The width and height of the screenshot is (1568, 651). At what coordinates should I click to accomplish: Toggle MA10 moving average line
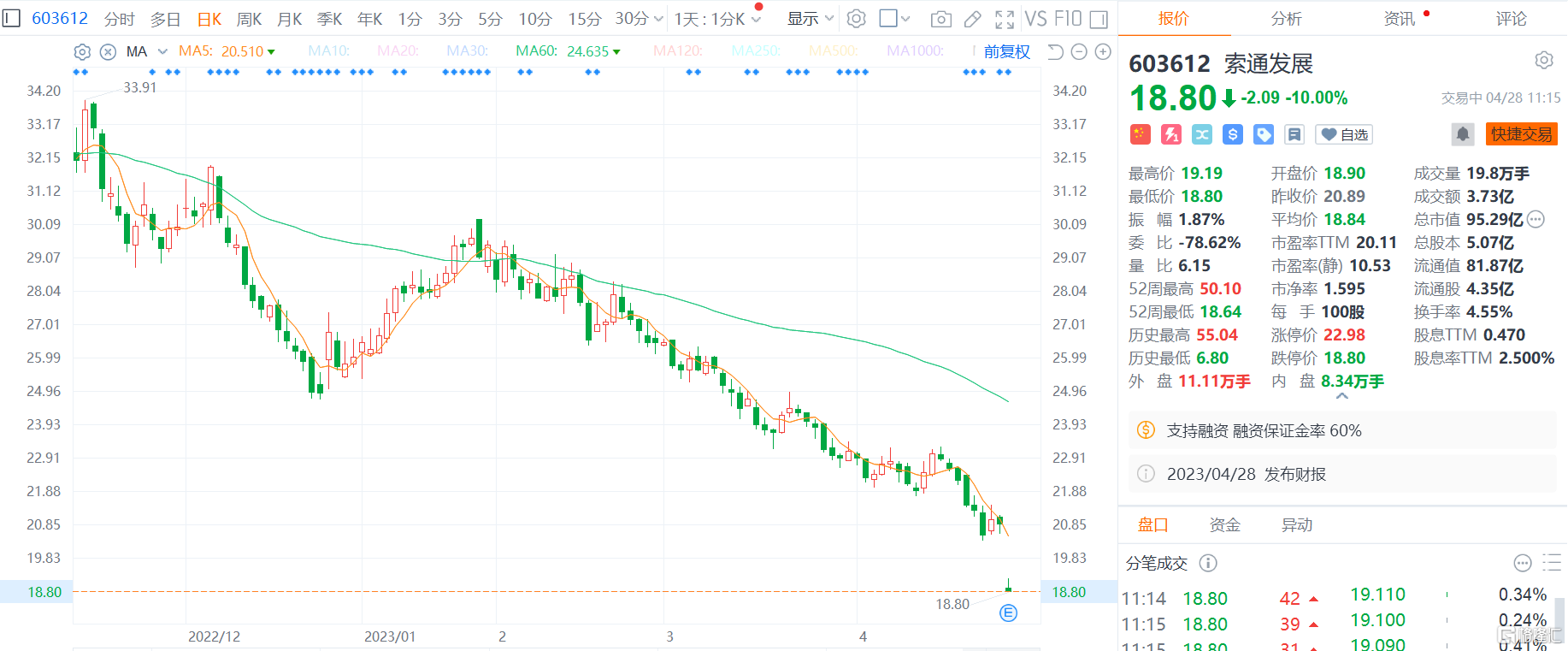click(329, 51)
